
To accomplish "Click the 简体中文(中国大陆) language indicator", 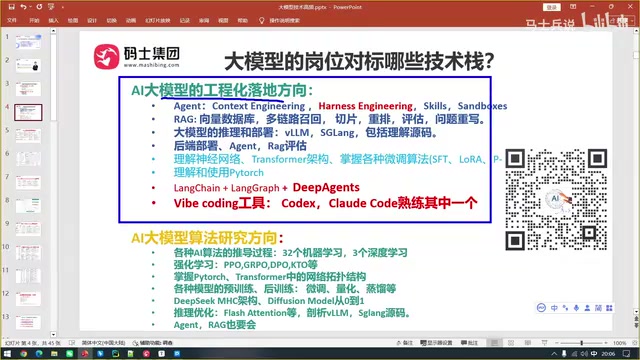I will tap(103, 343).
